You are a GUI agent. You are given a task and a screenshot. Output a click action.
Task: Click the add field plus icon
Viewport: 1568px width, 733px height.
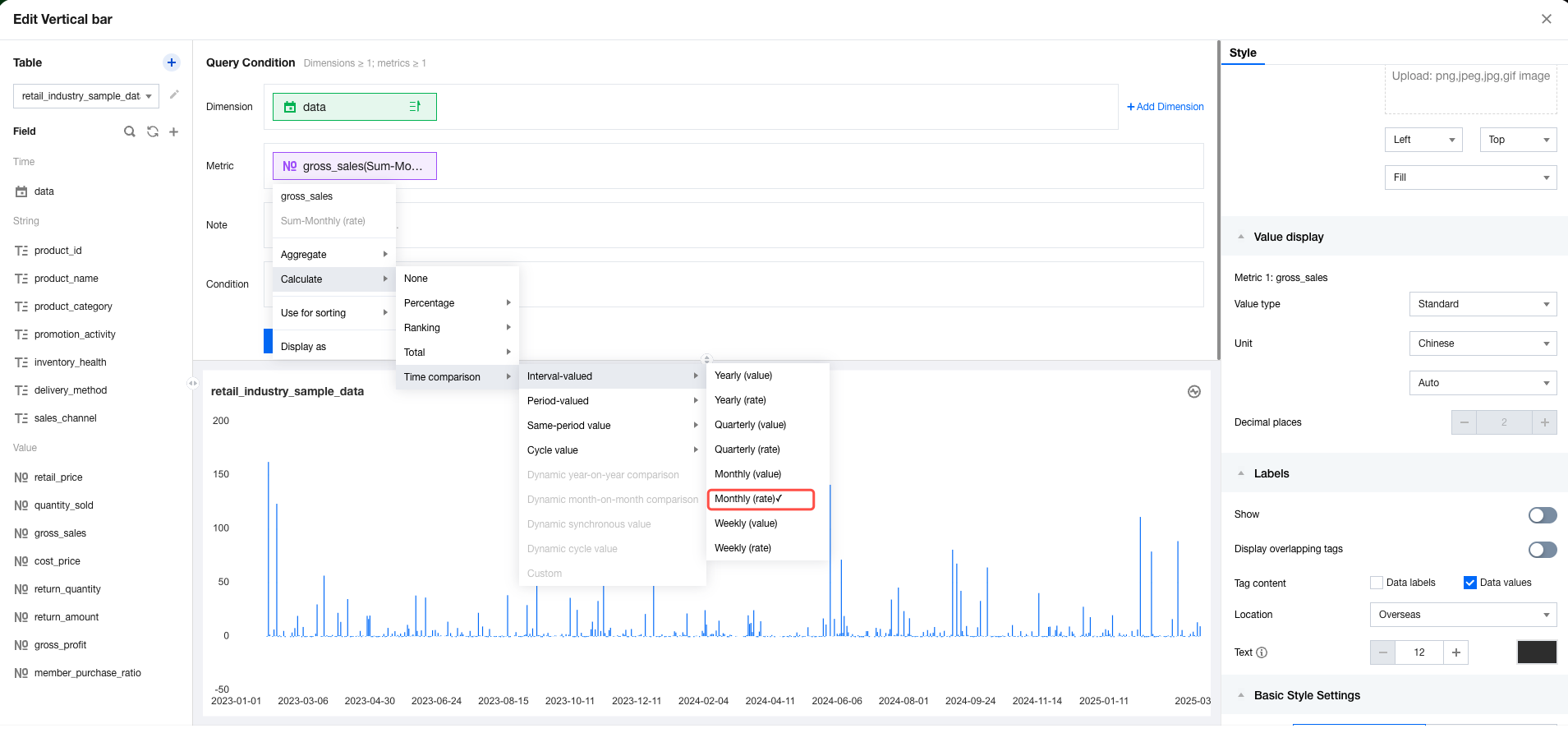coord(174,131)
